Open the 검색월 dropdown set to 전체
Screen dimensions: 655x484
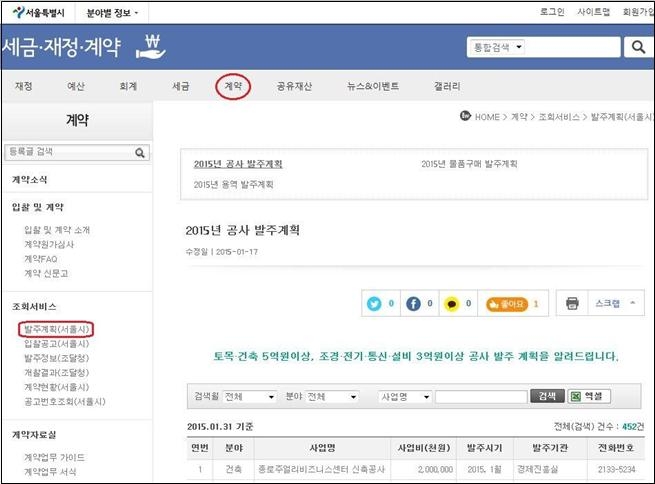click(x=249, y=397)
